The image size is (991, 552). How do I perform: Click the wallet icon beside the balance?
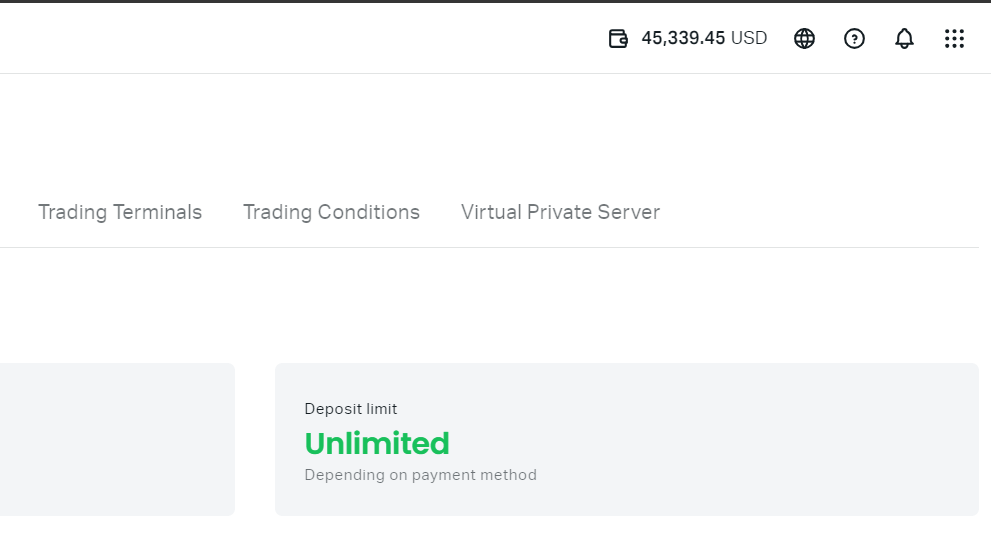(x=618, y=39)
